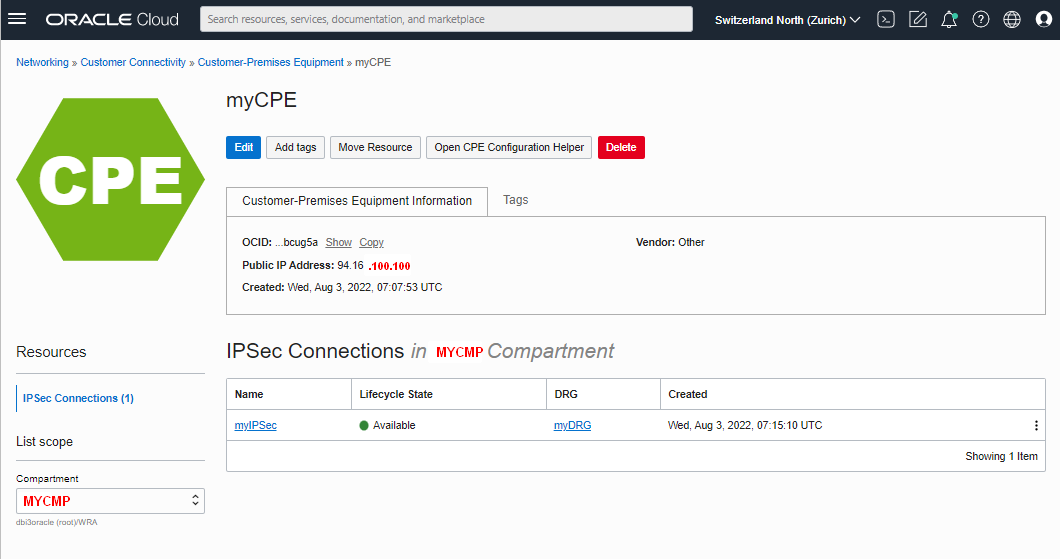Open the myDRG link

[572, 426]
